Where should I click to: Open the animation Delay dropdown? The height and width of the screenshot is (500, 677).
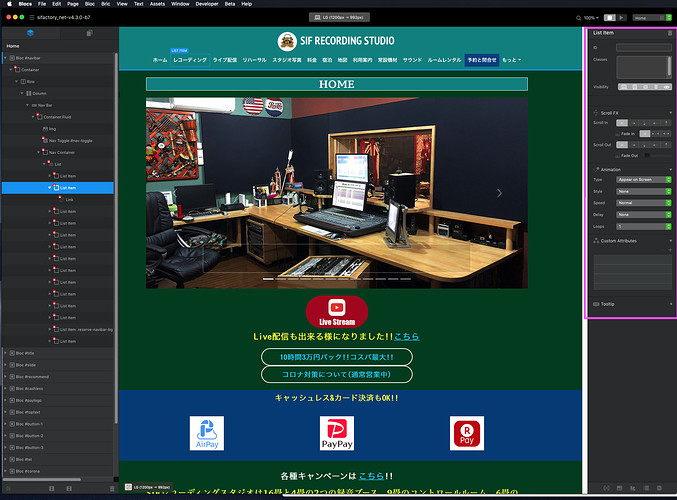pos(644,215)
